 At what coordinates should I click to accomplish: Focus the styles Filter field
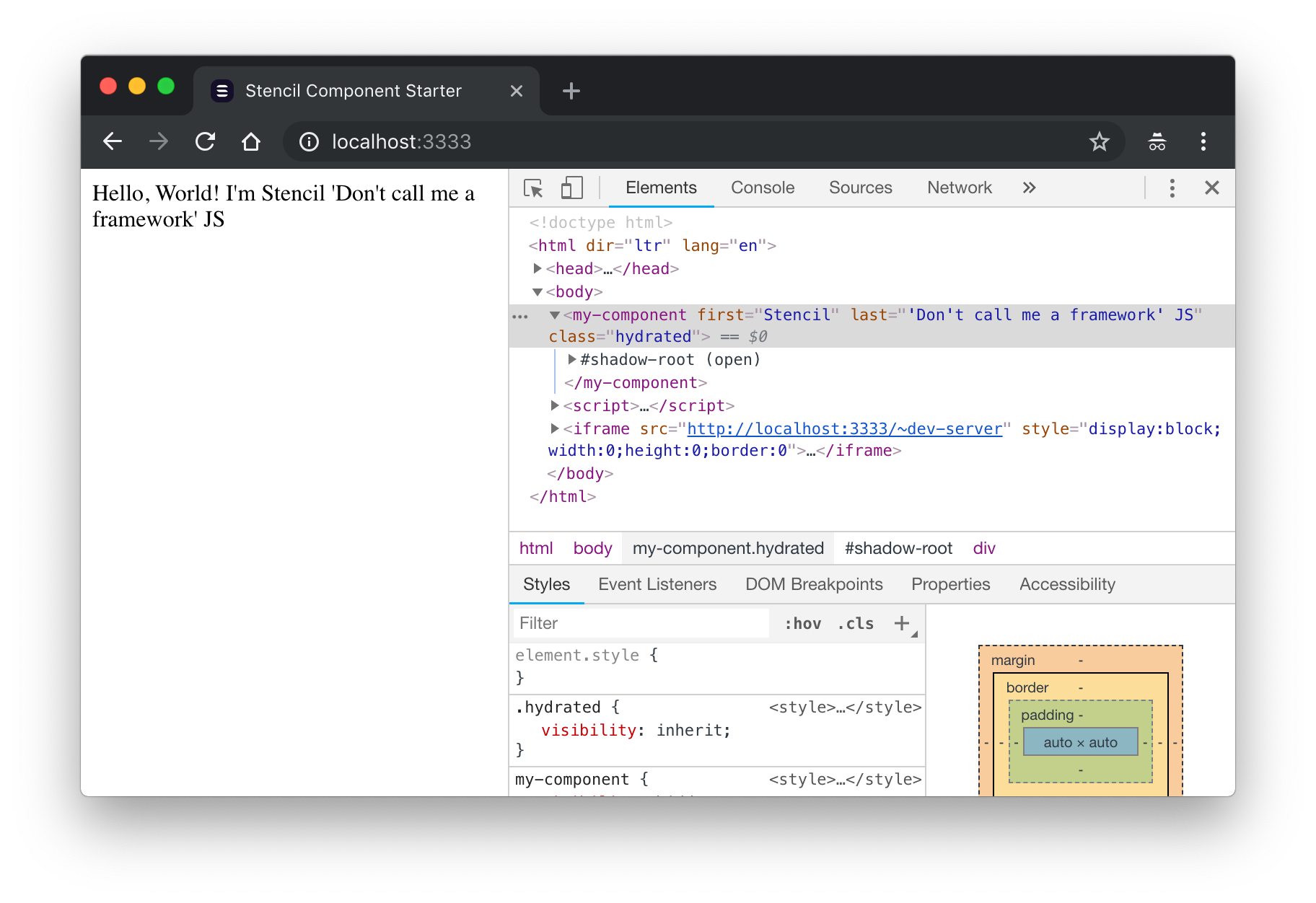click(x=641, y=623)
